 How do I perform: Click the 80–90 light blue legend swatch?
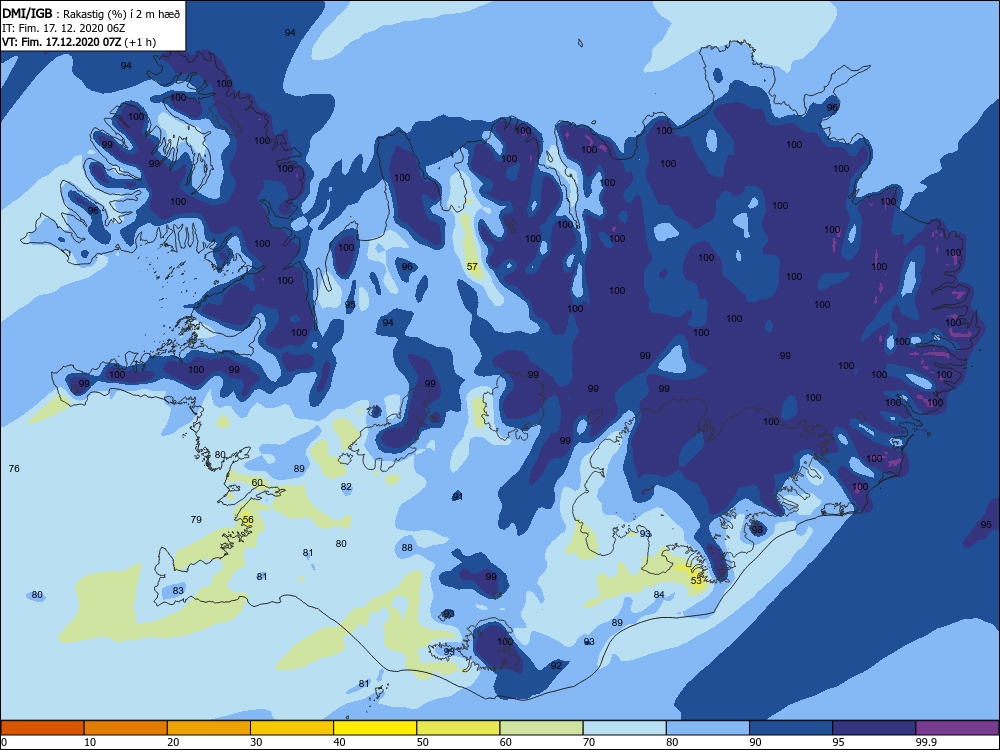pyautogui.click(x=708, y=728)
